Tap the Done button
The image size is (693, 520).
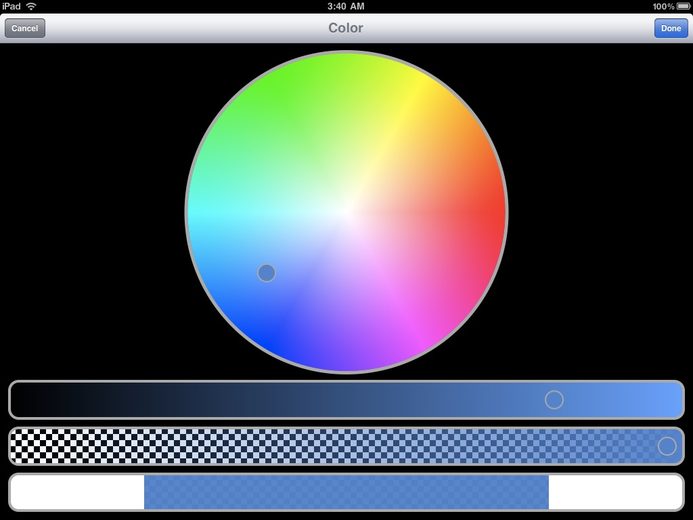(670, 28)
